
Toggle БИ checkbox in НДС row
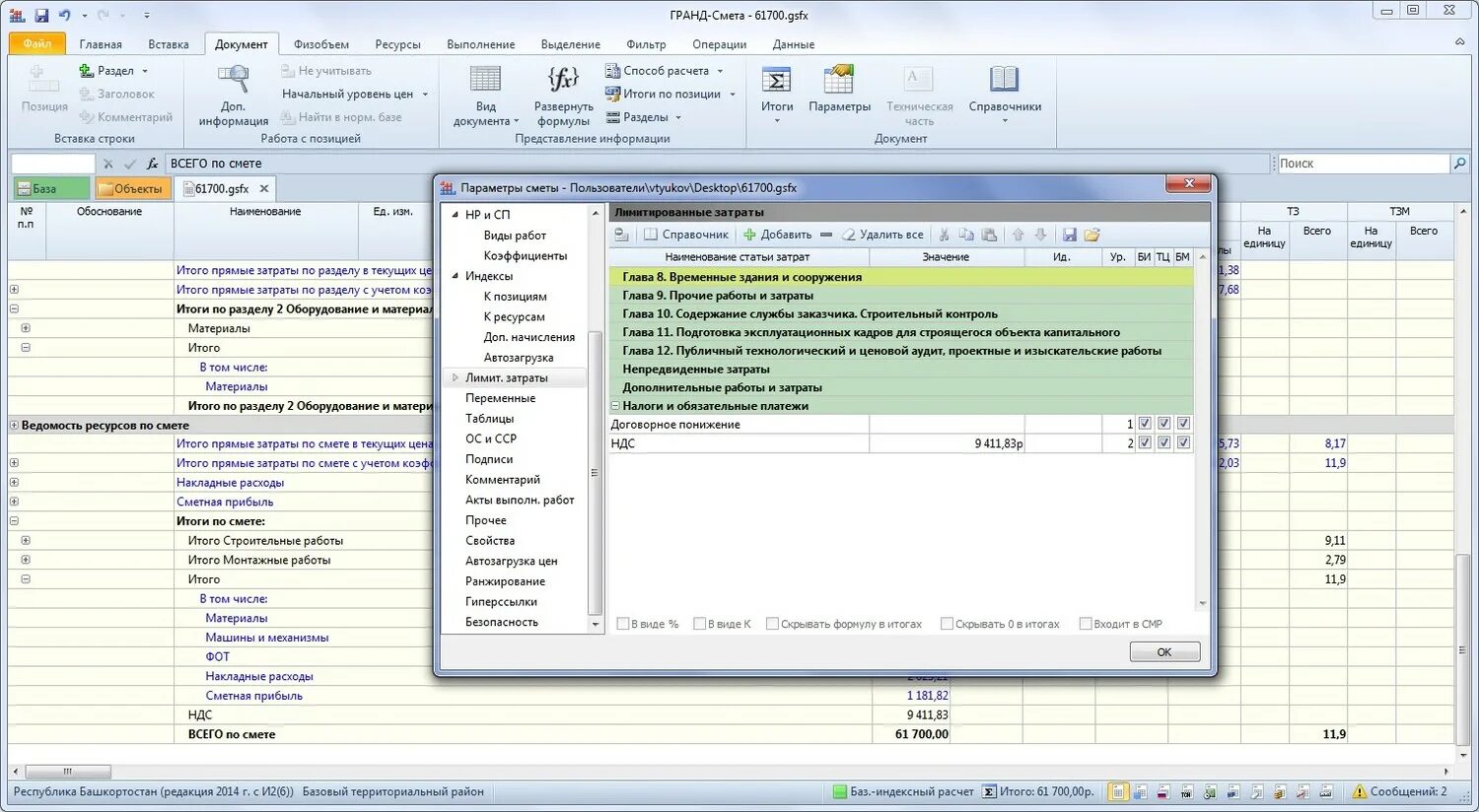(1144, 443)
